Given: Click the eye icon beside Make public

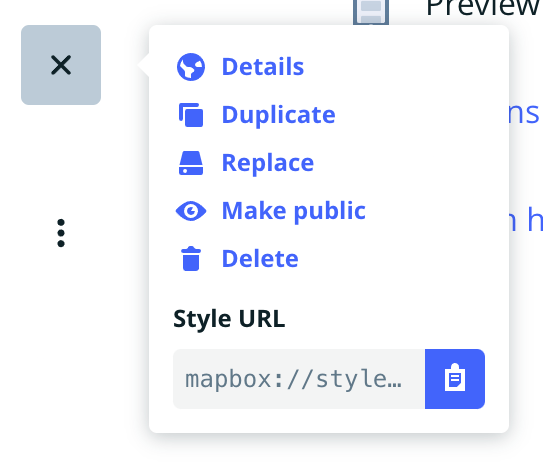Looking at the screenshot, I should 191,211.
